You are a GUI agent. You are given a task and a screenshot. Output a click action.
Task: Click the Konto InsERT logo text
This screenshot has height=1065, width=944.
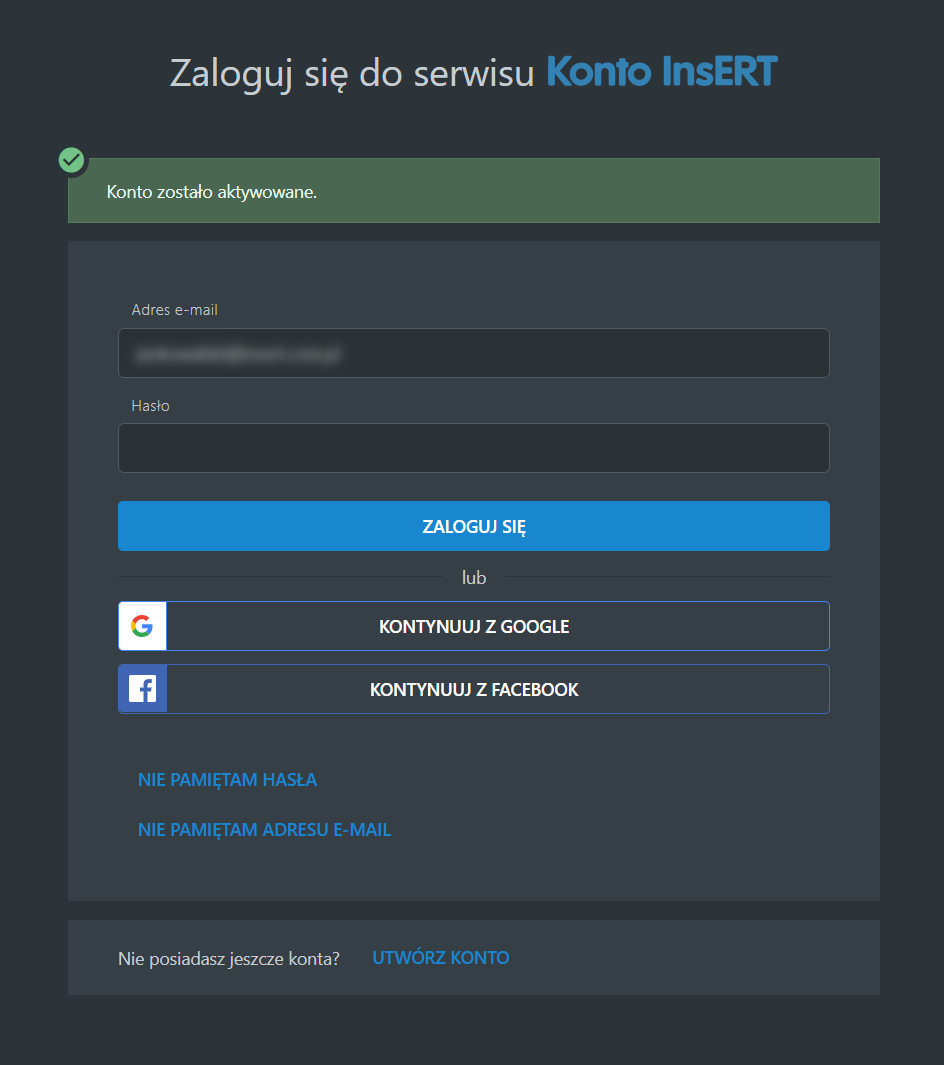click(x=661, y=72)
